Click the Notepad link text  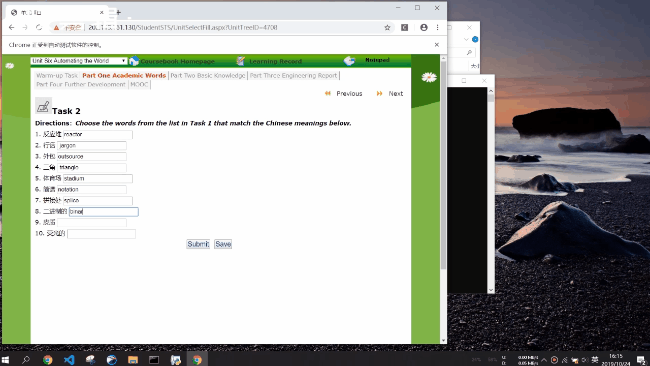(x=377, y=60)
